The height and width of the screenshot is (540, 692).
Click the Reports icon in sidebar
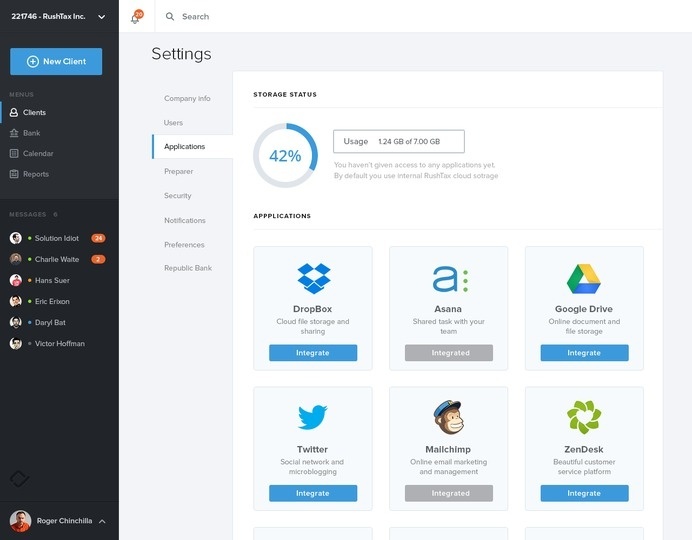point(14,174)
